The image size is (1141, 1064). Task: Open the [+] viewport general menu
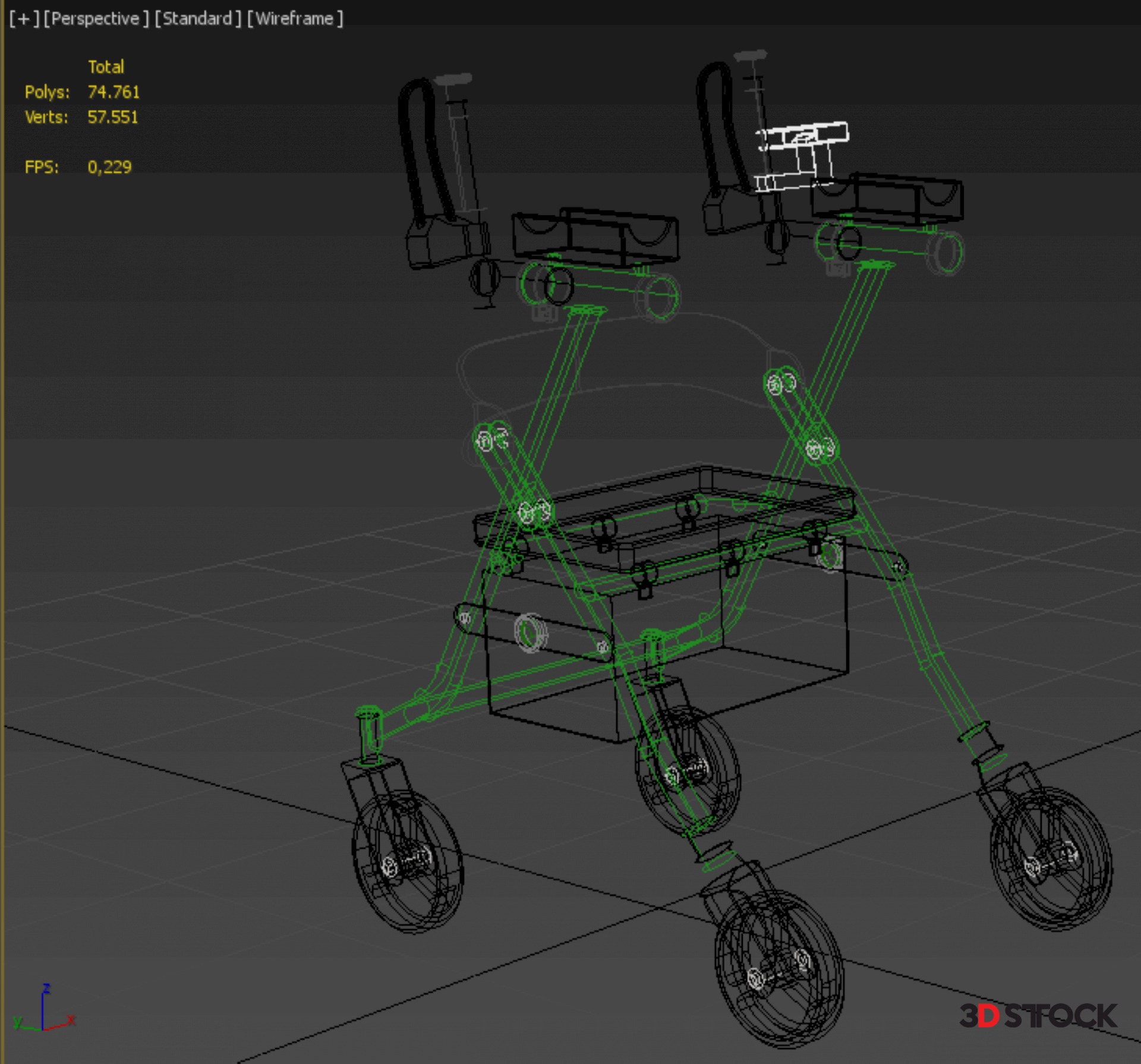(x=24, y=19)
